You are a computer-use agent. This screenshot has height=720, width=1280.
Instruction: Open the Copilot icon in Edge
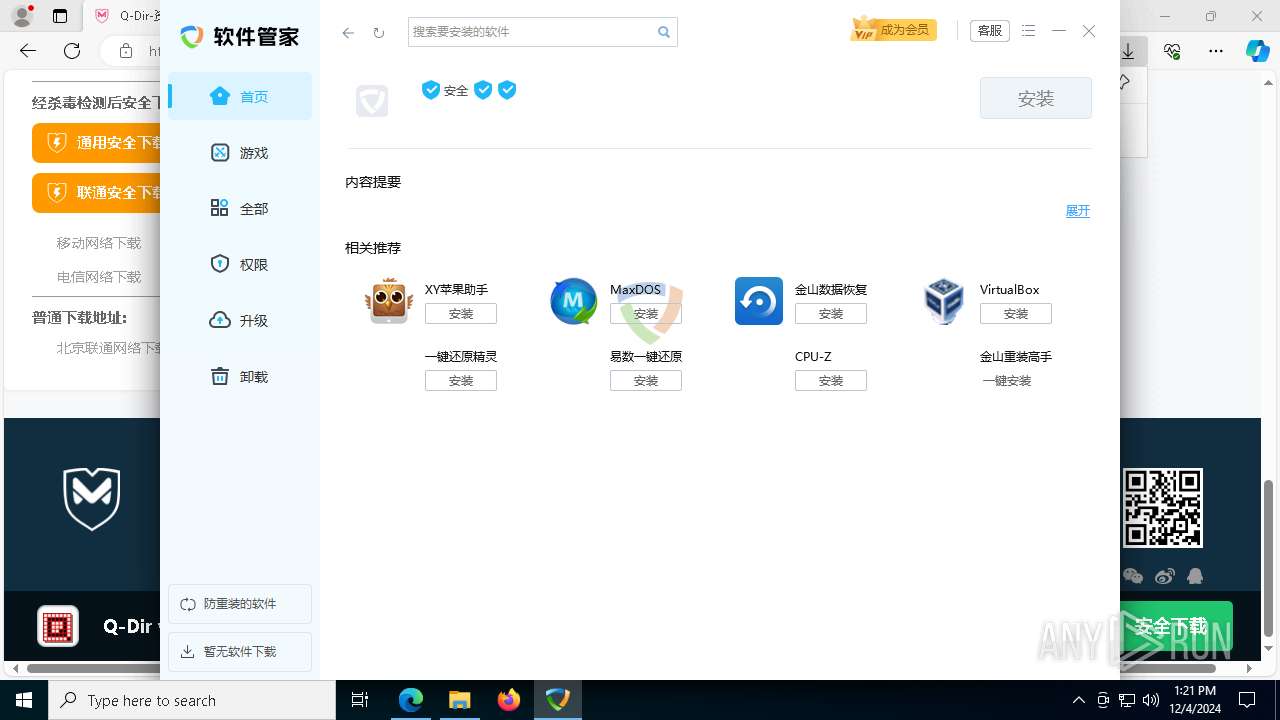[1257, 51]
